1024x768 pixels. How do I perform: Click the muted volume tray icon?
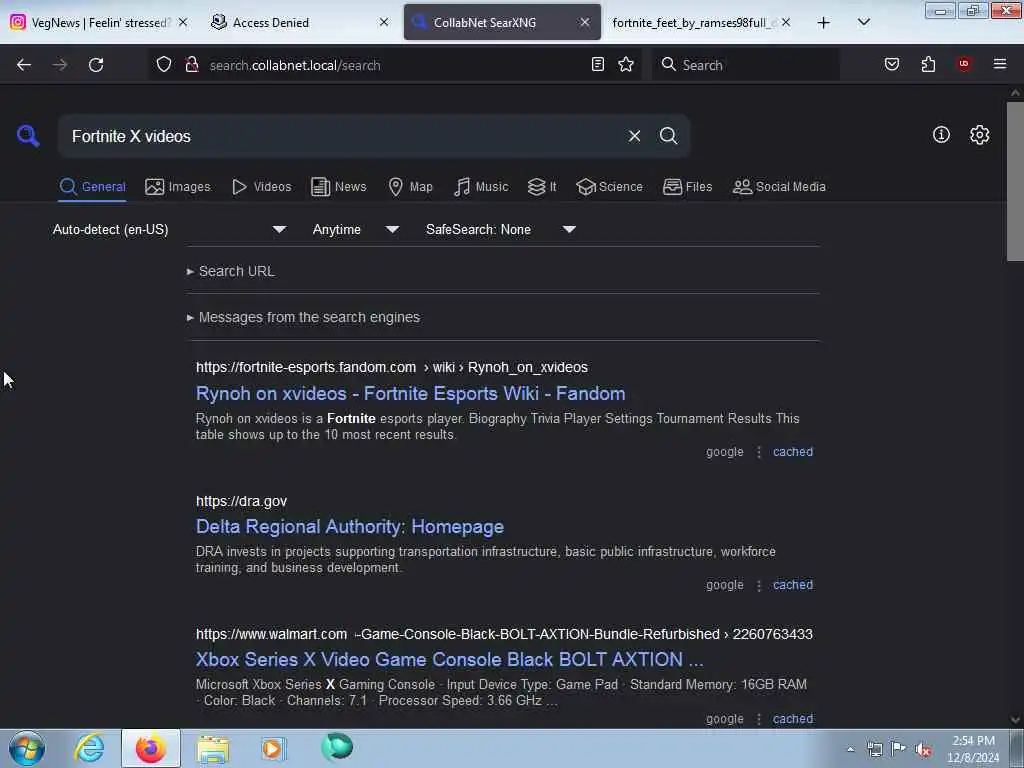click(923, 750)
